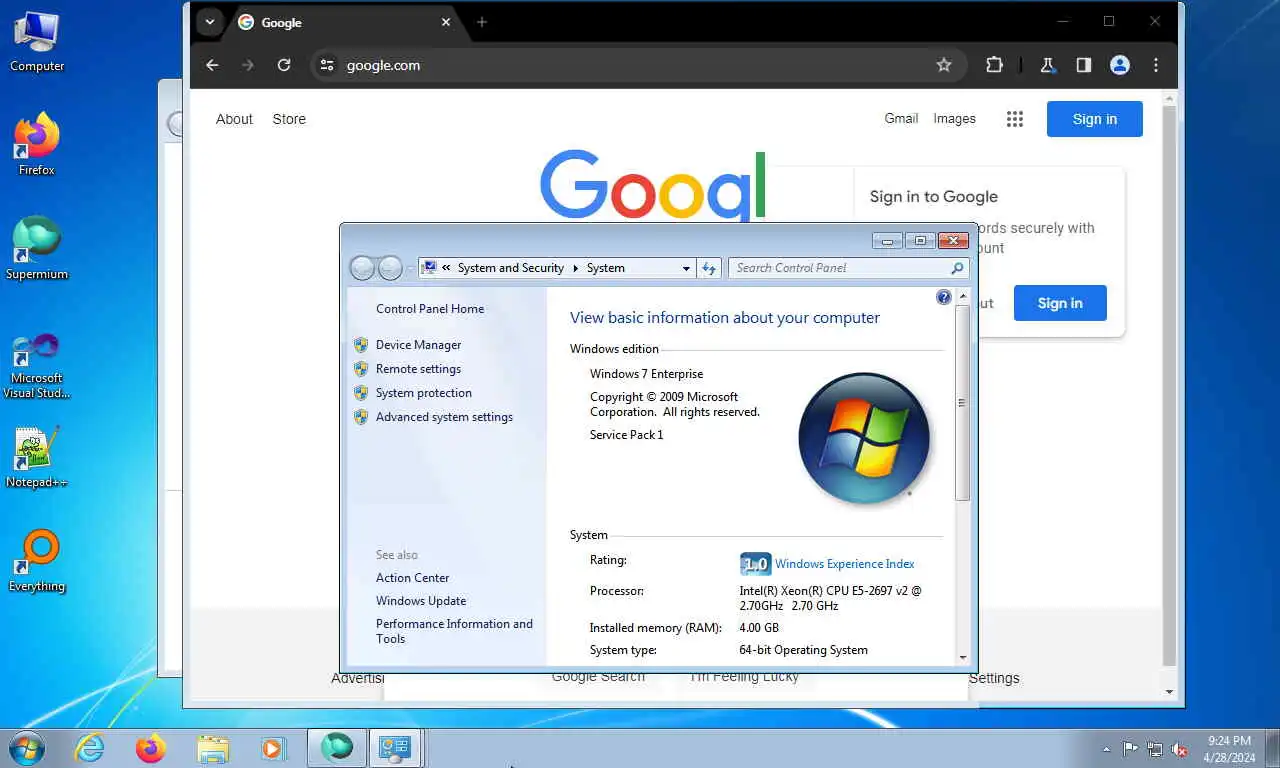Viewport: 1280px width, 768px height.
Task: Open System protection link
Action: pos(424,393)
